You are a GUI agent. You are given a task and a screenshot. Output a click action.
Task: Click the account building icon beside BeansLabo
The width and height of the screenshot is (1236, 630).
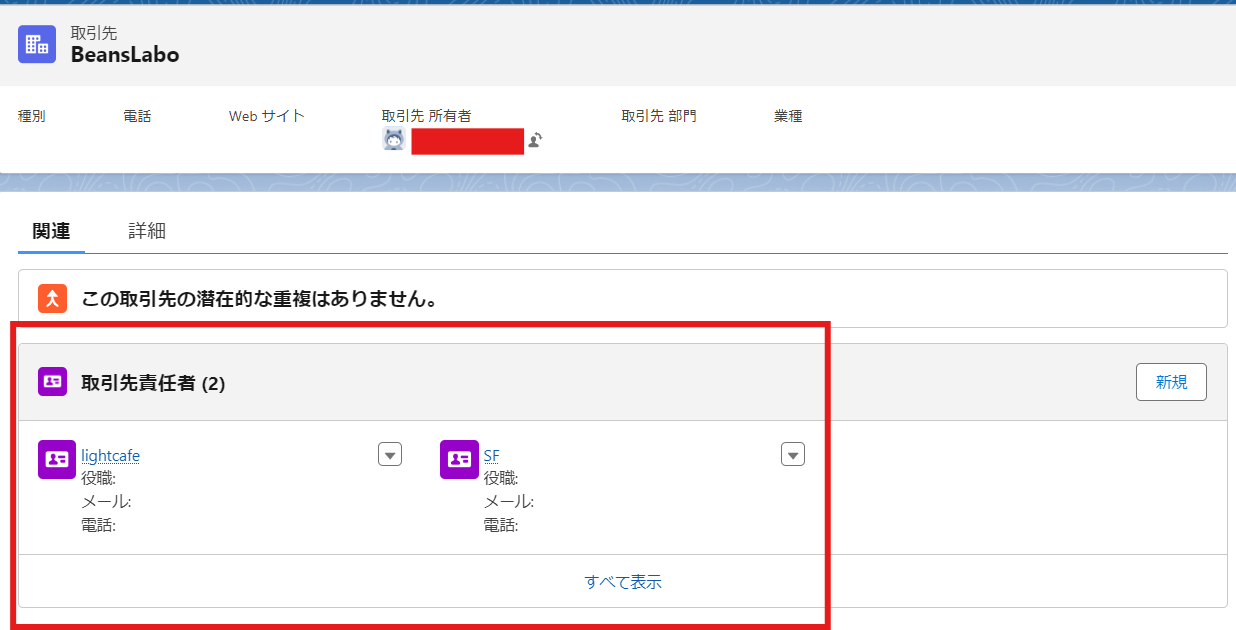pyautogui.click(x=36, y=44)
